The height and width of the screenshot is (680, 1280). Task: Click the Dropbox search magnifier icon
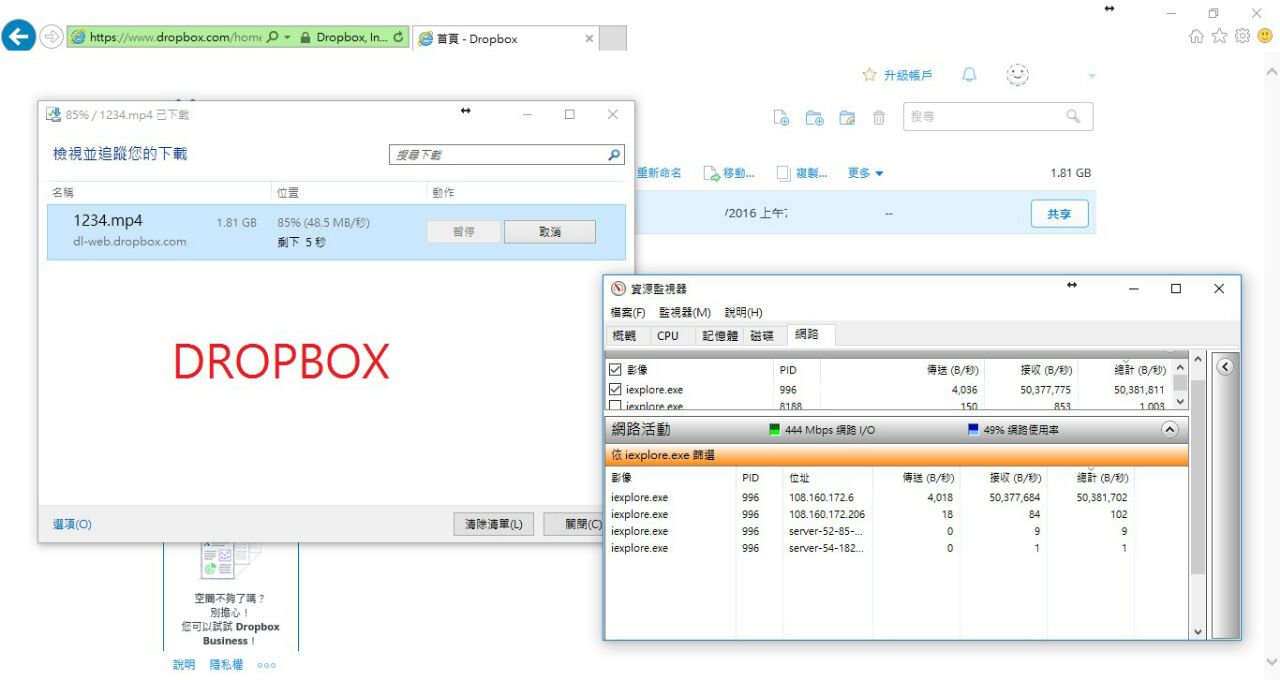coord(1073,116)
